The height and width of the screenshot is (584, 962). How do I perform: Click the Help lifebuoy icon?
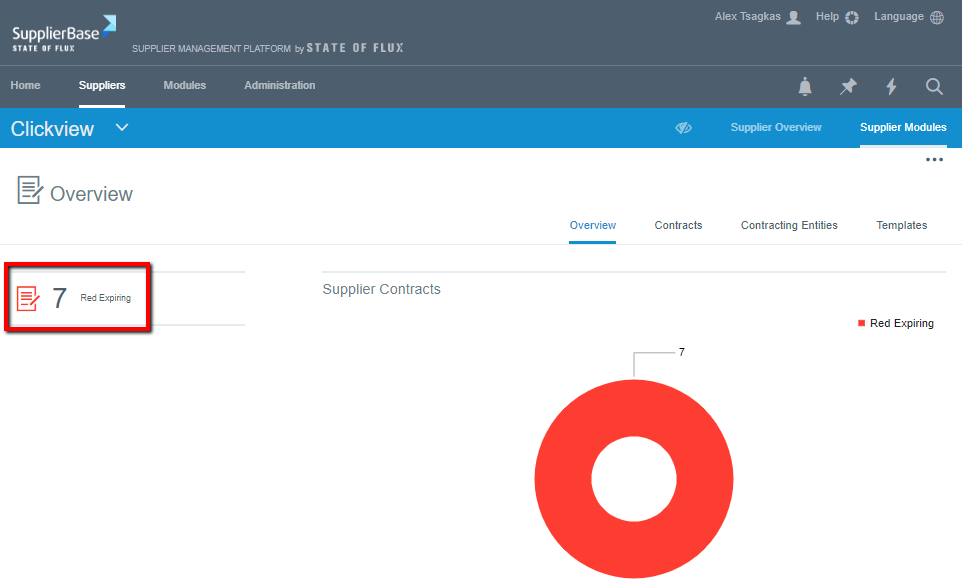click(852, 18)
